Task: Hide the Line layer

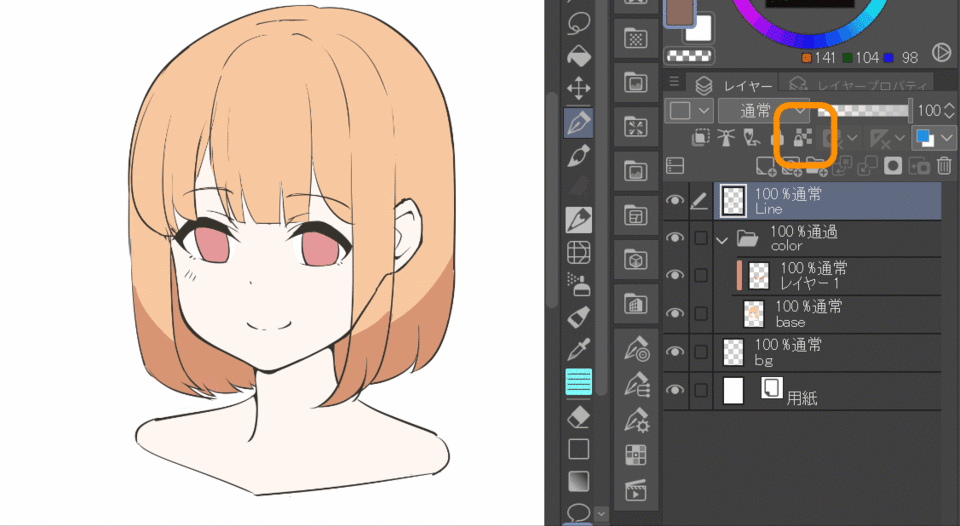Action: click(x=675, y=200)
